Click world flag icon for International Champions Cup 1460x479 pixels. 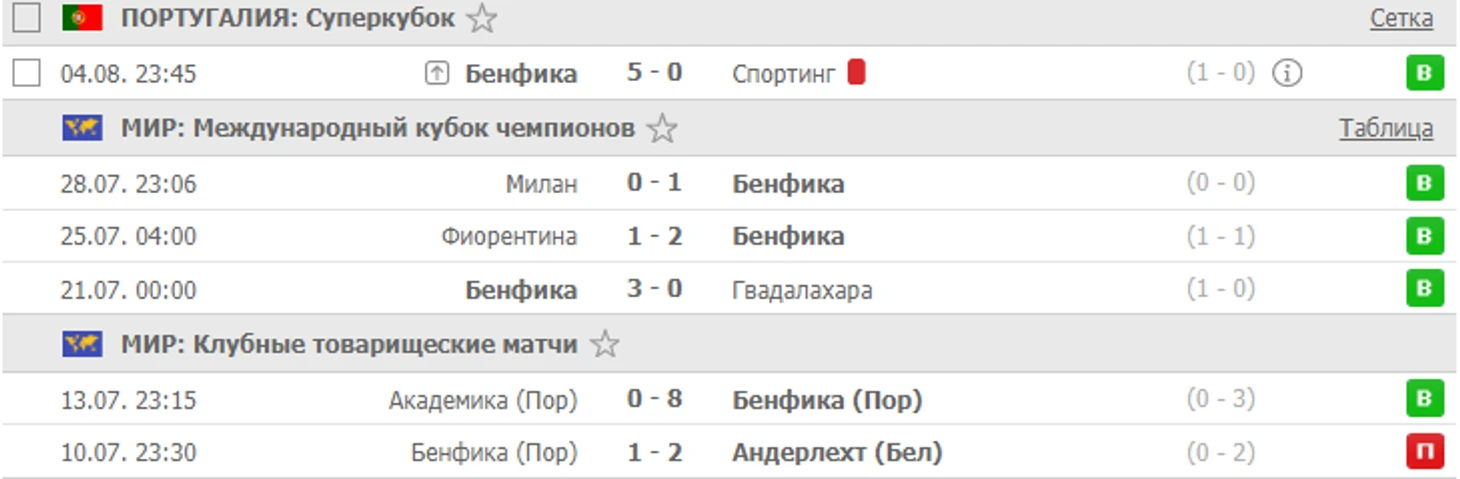82,128
